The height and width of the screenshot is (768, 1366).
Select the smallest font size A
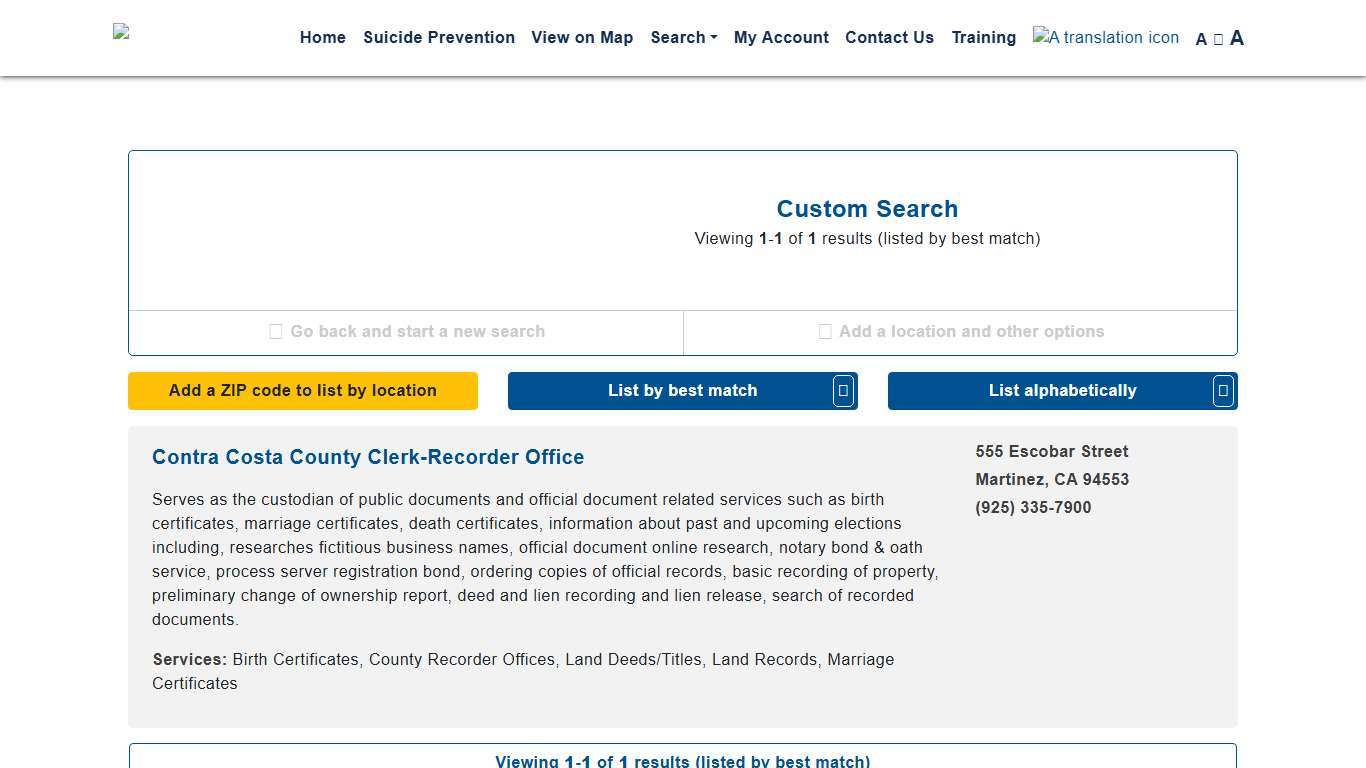tap(1201, 39)
